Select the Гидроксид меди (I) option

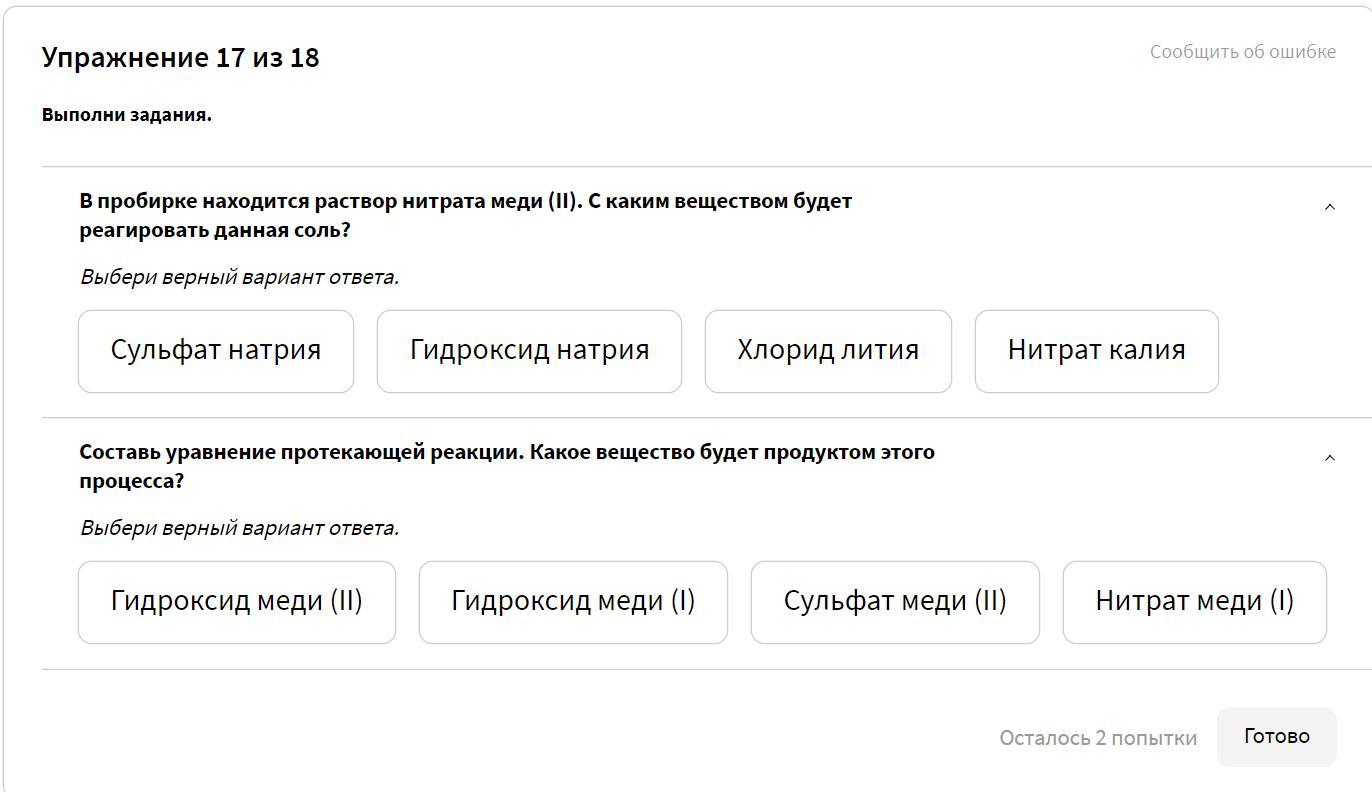[x=573, y=602]
